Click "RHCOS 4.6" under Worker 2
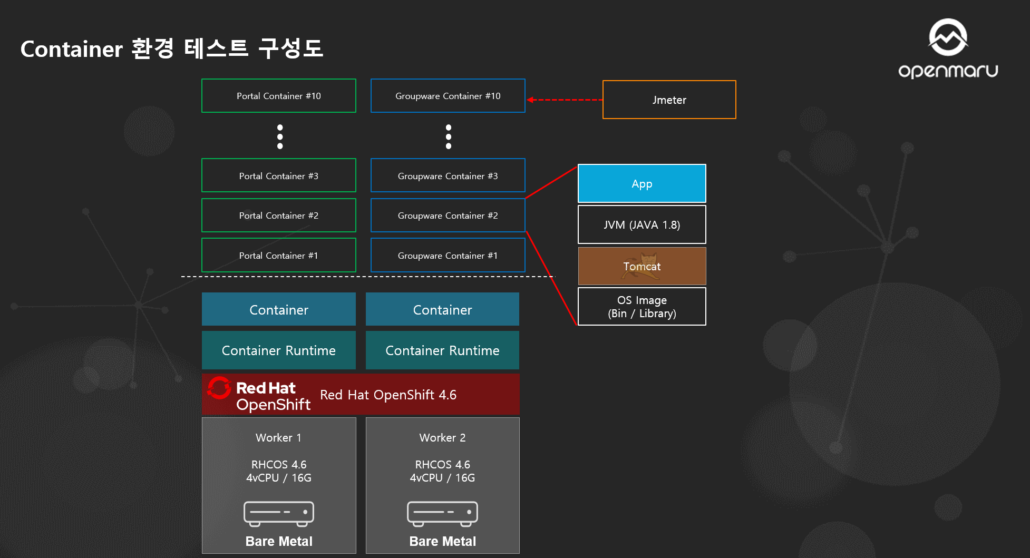This screenshot has width=1030, height=558. [x=442, y=464]
